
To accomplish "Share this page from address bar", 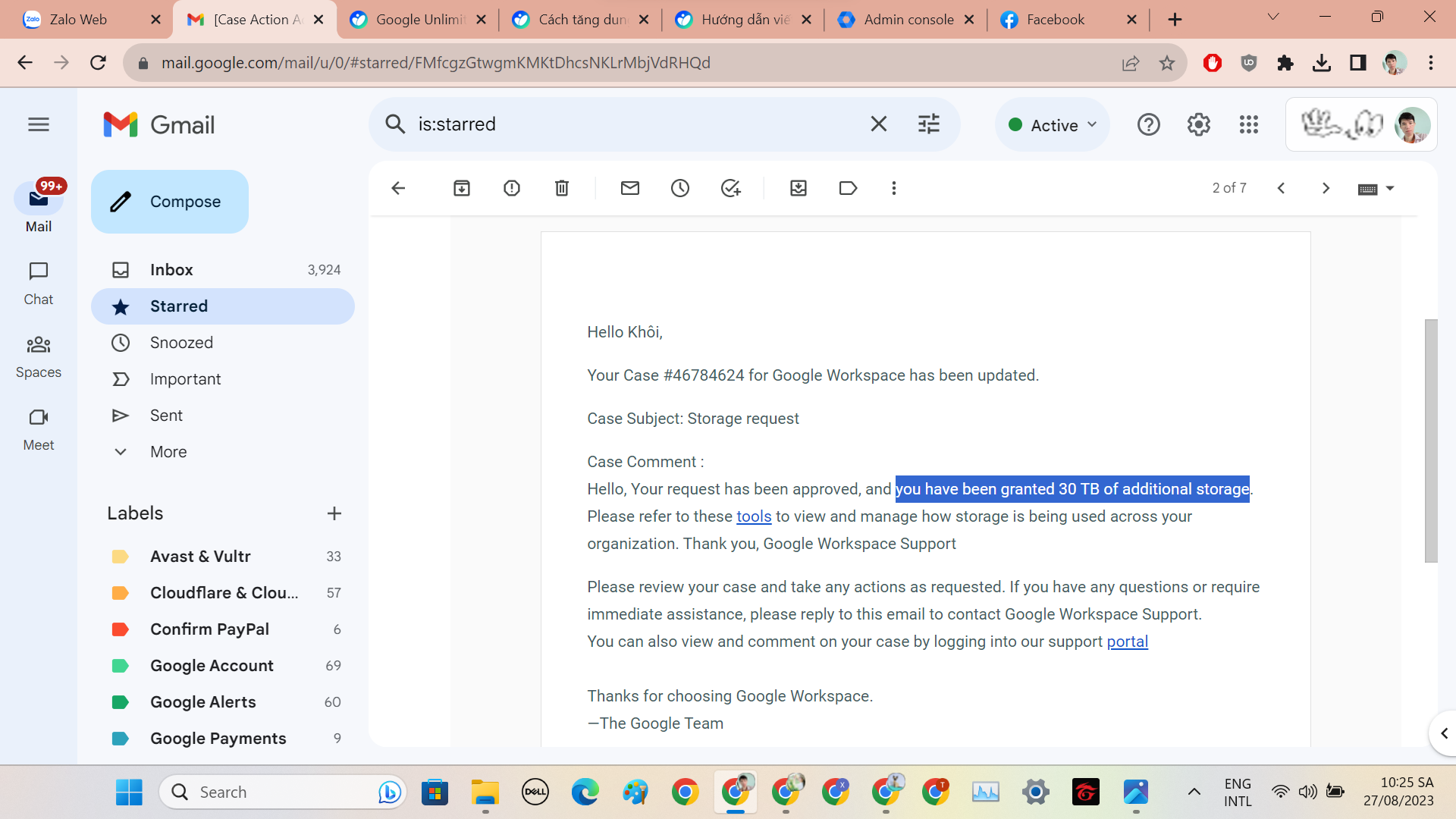I will click(x=1131, y=63).
